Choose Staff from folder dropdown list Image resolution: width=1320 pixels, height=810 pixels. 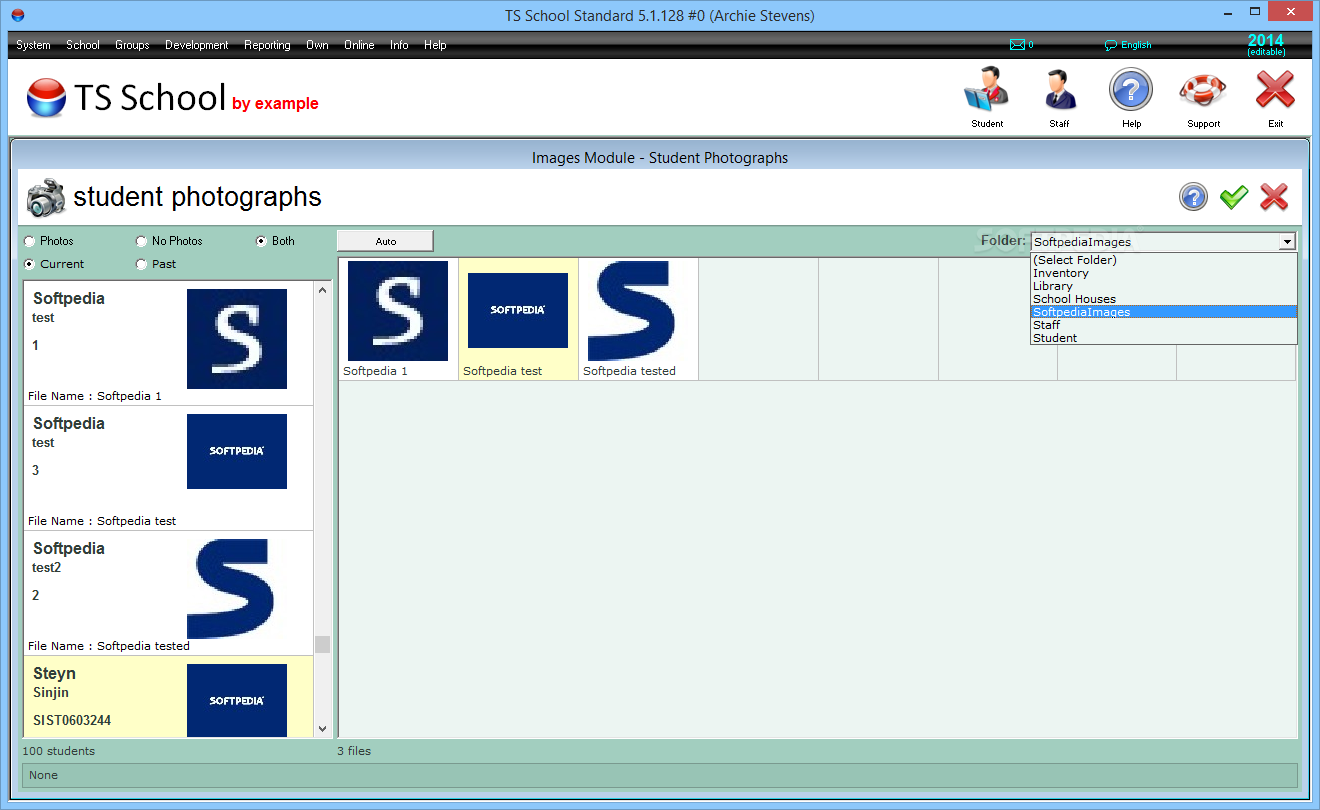pos(1164,325)
